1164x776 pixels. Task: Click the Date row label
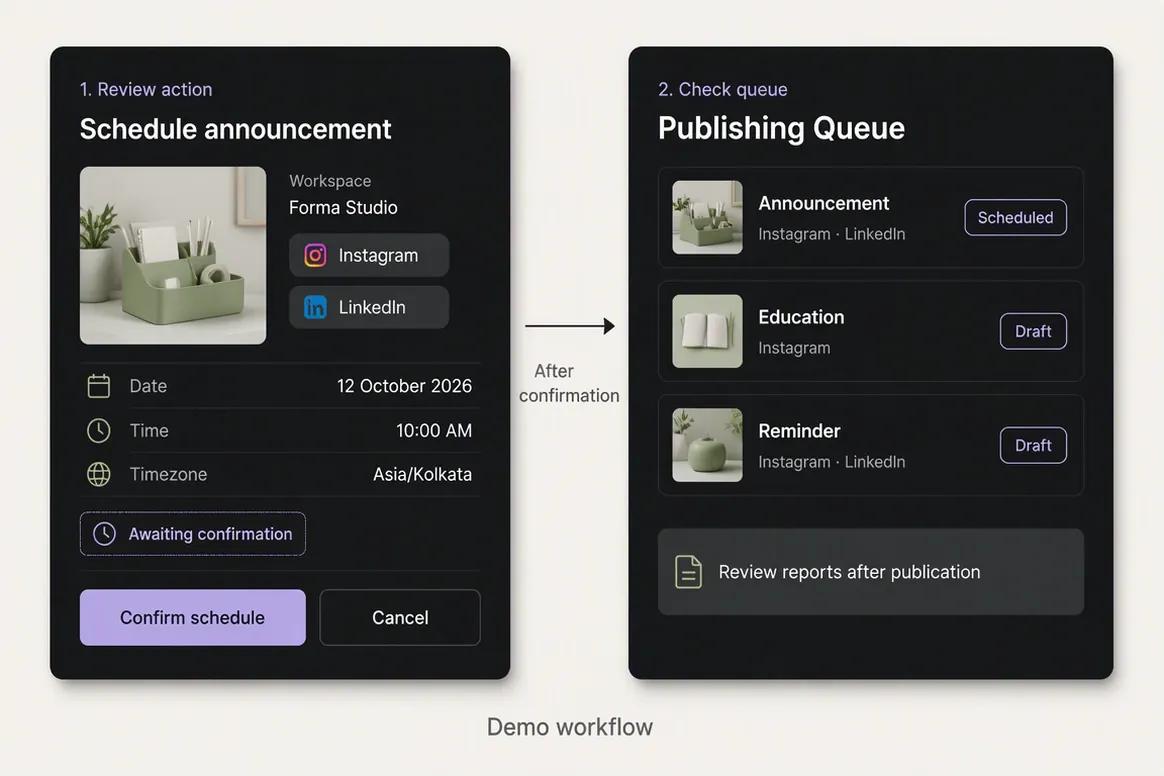pos(148,386)
